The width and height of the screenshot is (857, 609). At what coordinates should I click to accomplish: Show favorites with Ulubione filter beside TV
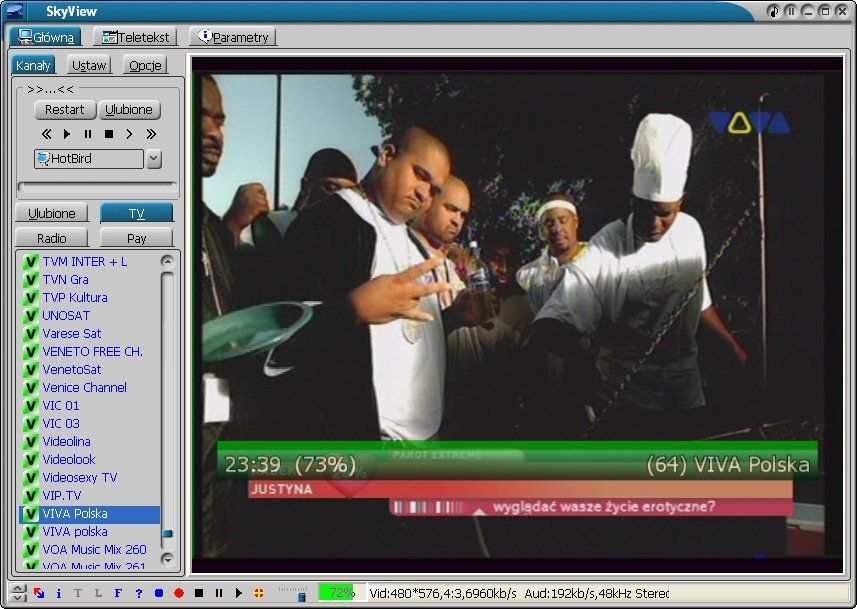coord(52,213)
